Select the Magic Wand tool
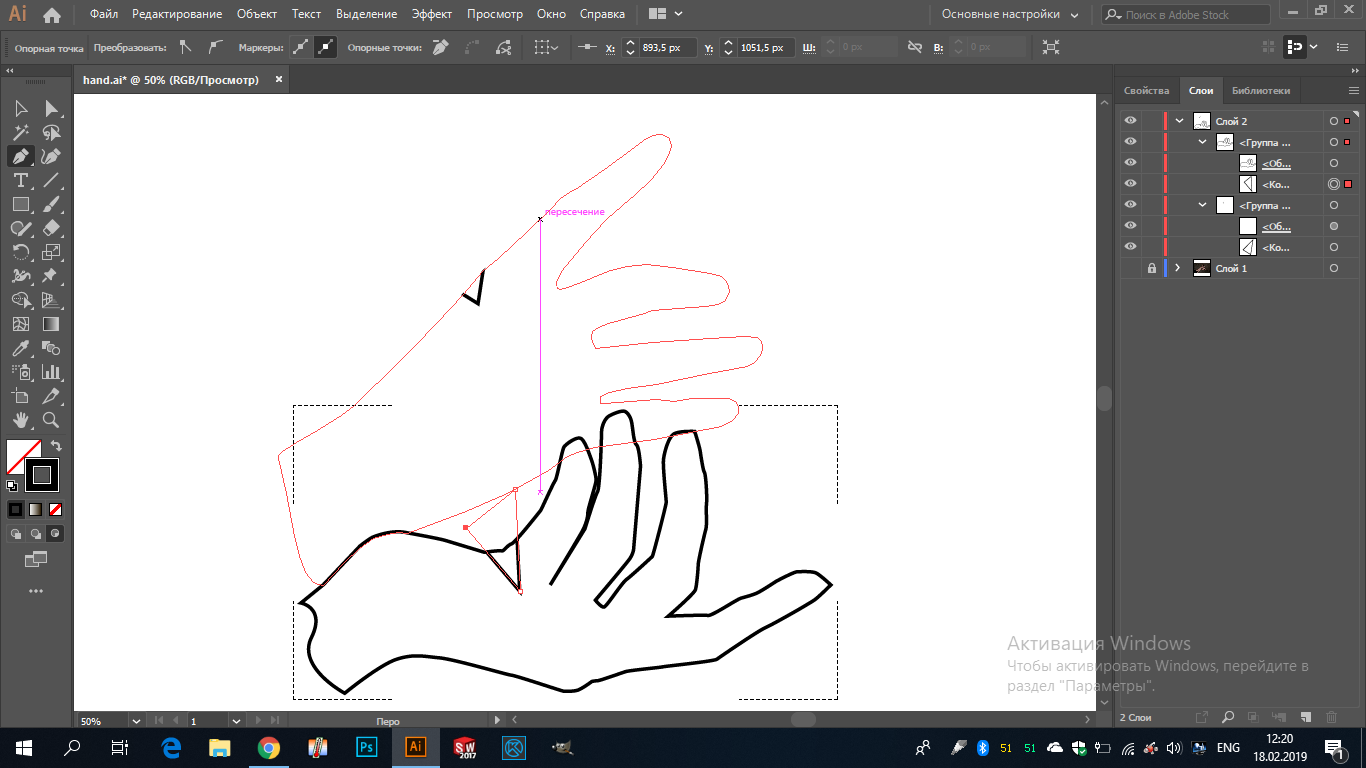Screen dimensions: 1366x768 tap(21, 132)
